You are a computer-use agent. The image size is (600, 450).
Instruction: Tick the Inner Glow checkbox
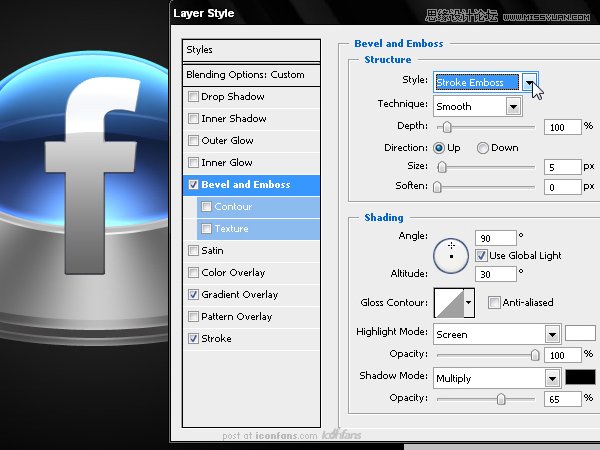[193, 163]
